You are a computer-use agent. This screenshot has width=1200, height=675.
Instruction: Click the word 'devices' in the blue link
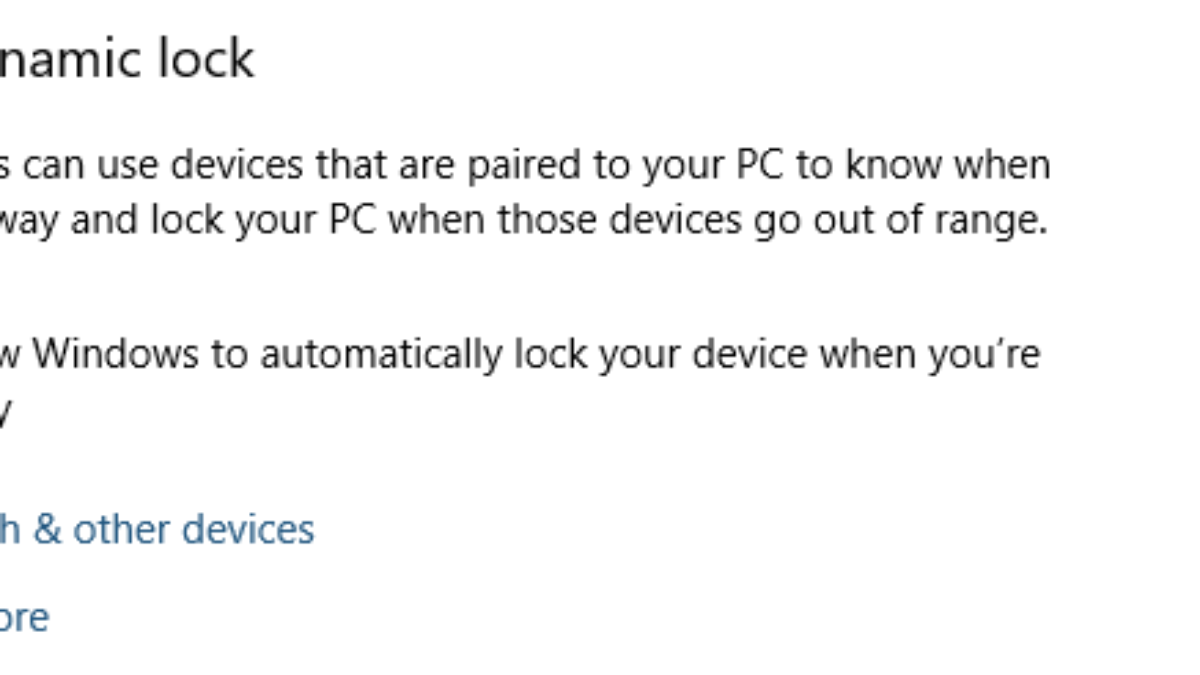point(249,529)
